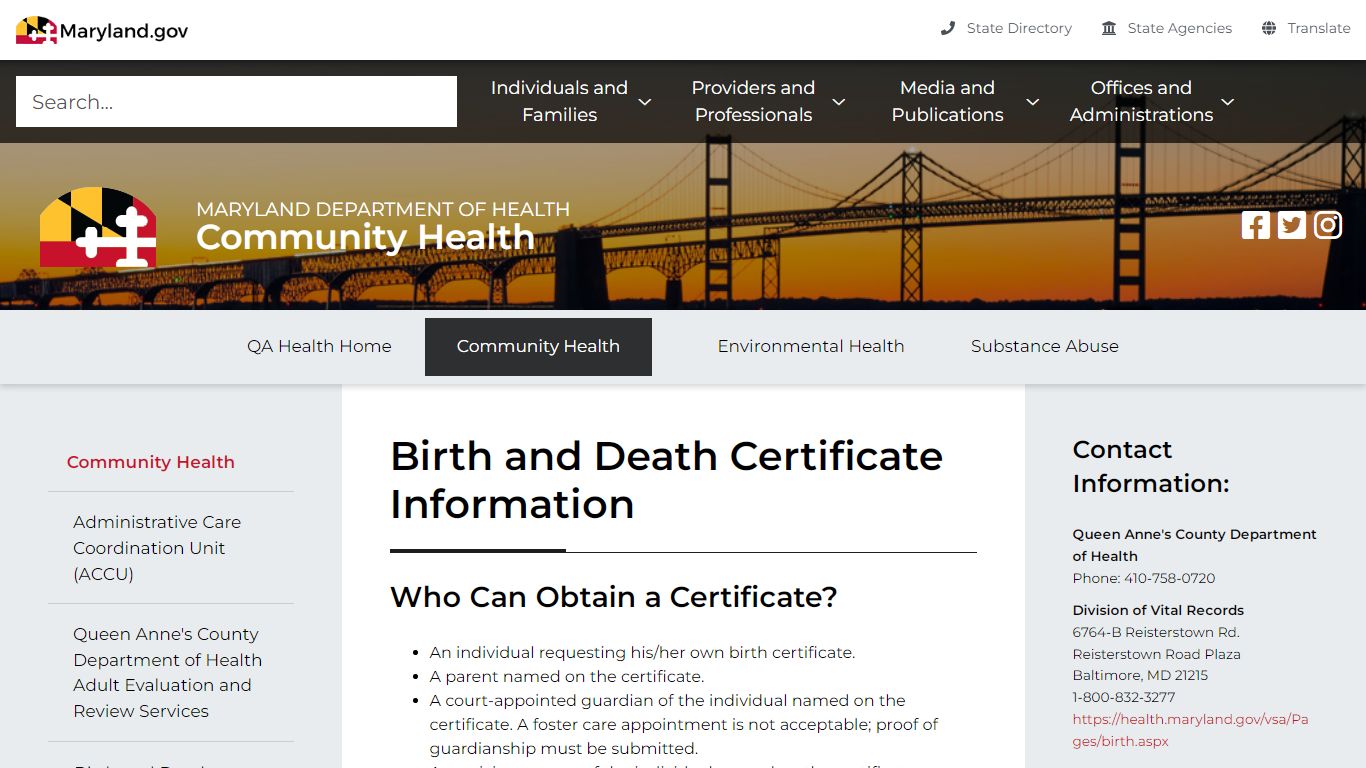Click the Division of Vital Records label

click(1158, 610)
